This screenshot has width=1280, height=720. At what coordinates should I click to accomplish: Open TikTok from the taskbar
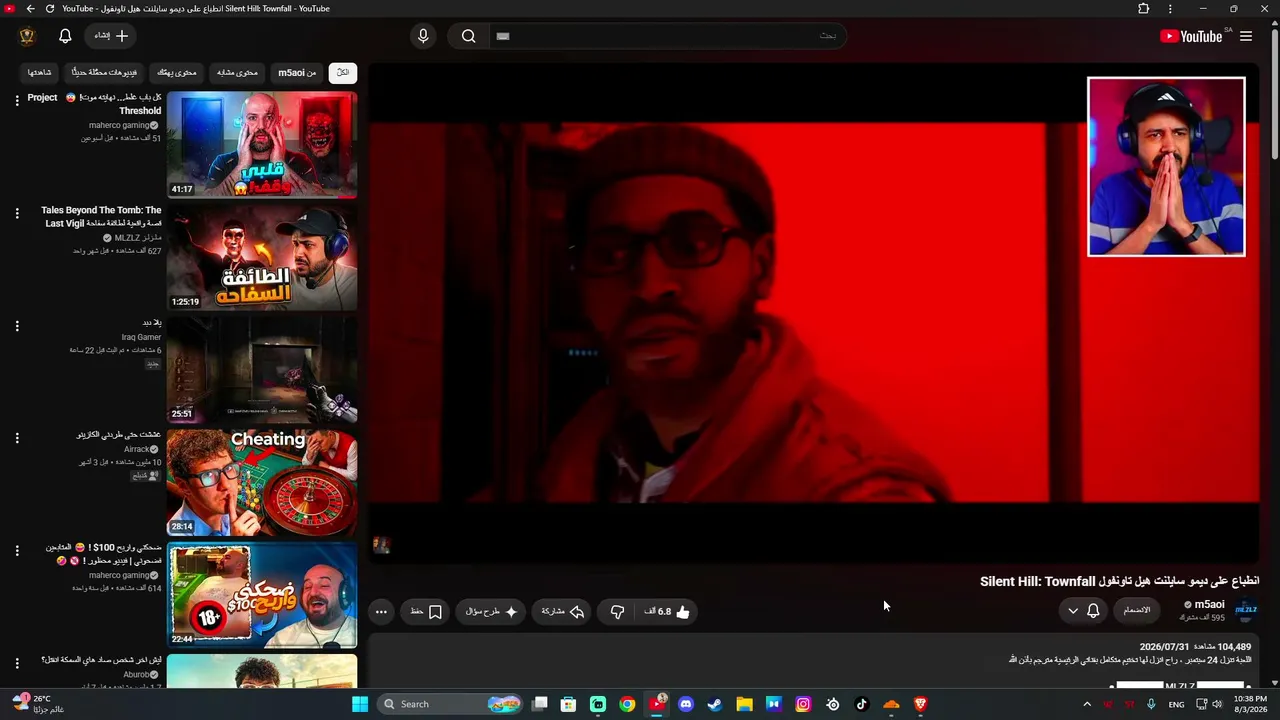(x=862, y=704)
